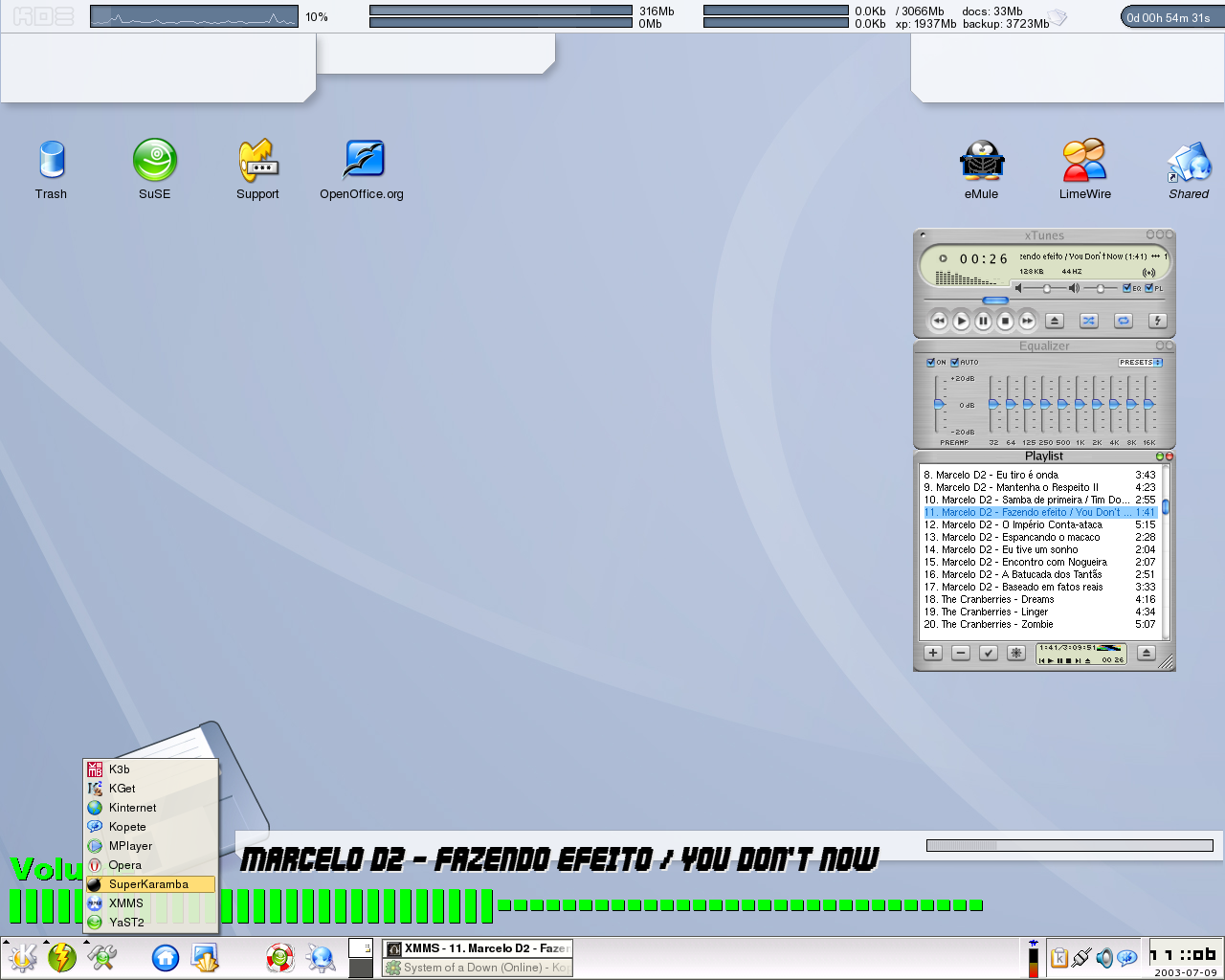Uncheck the equalizer AUTO checkbox
Screen dimensions: 1225x980
[954, 363]
